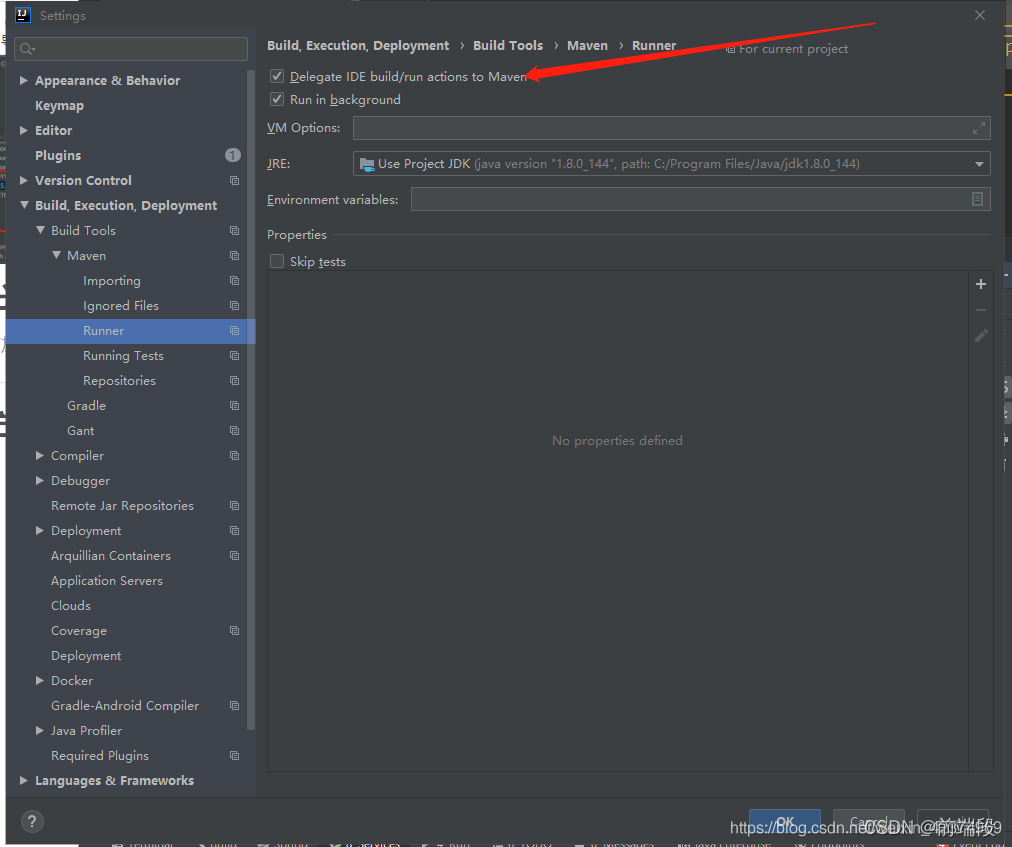Collapse Build, Execution, Deployment section

point(25,205)
